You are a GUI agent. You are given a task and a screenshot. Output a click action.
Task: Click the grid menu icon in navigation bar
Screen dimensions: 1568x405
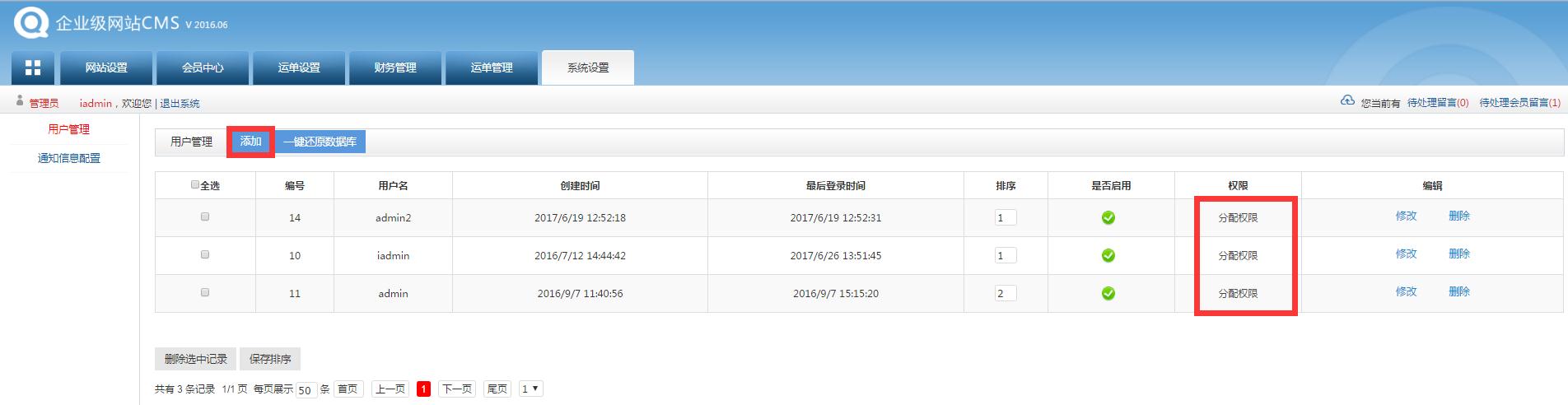33,67
